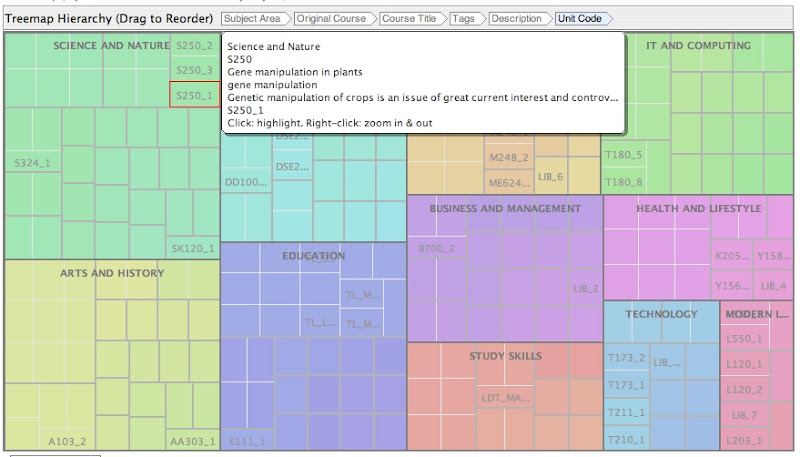Select the SK120_1 treemap cell
The height and width of the screenshot is (457, 800).
pyautogui.click(x=192, y=248)
